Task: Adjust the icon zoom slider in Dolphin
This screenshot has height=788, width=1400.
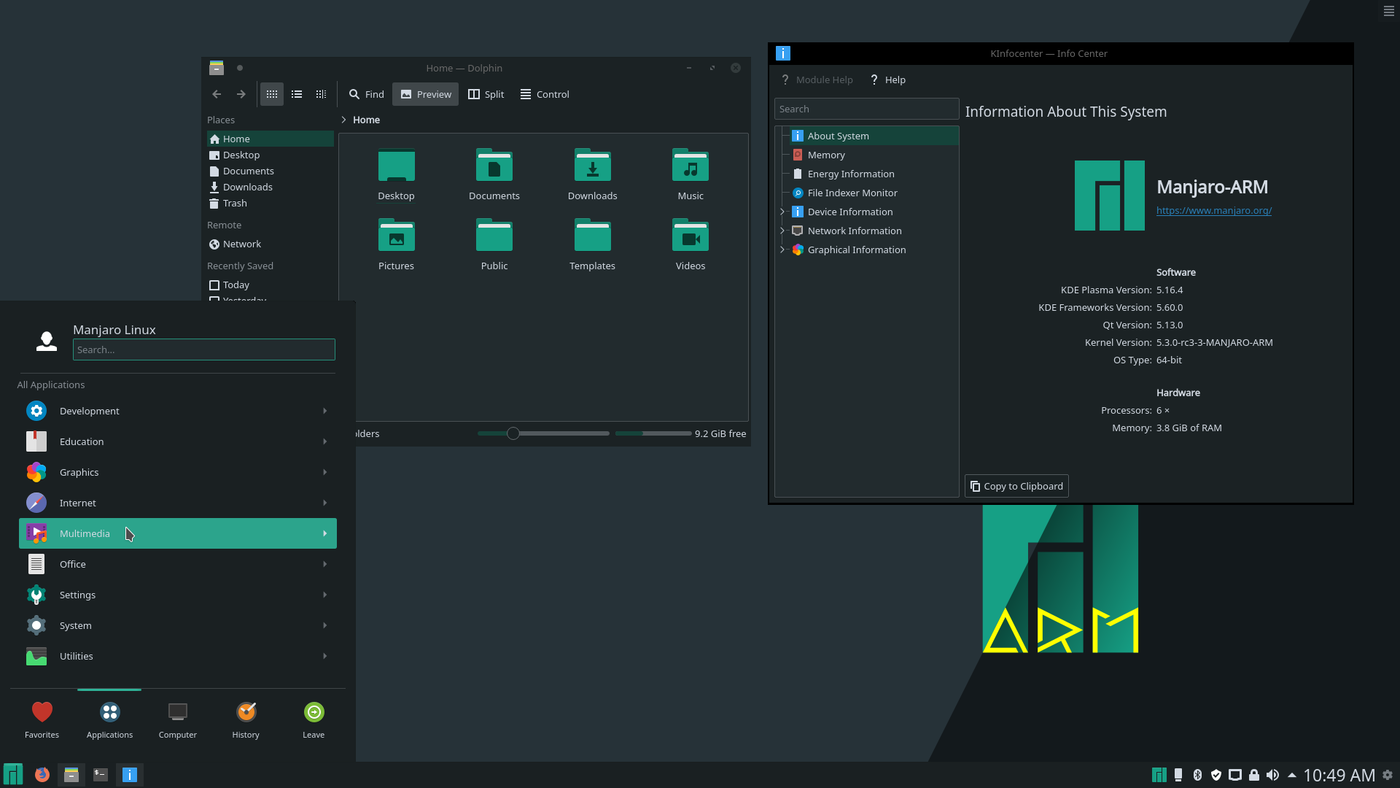Action: tap(515, 433)
